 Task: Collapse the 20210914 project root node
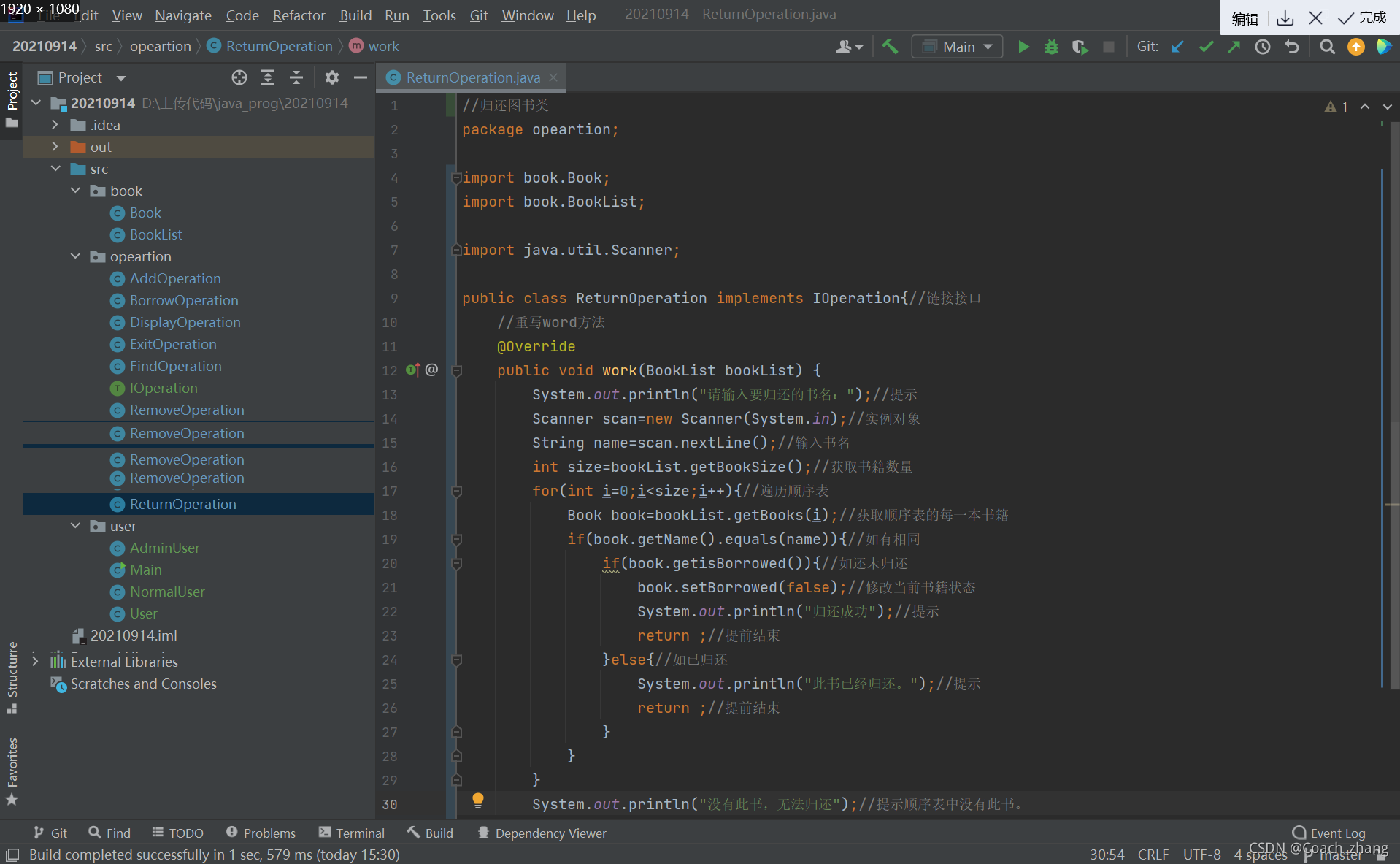[36, 103]
